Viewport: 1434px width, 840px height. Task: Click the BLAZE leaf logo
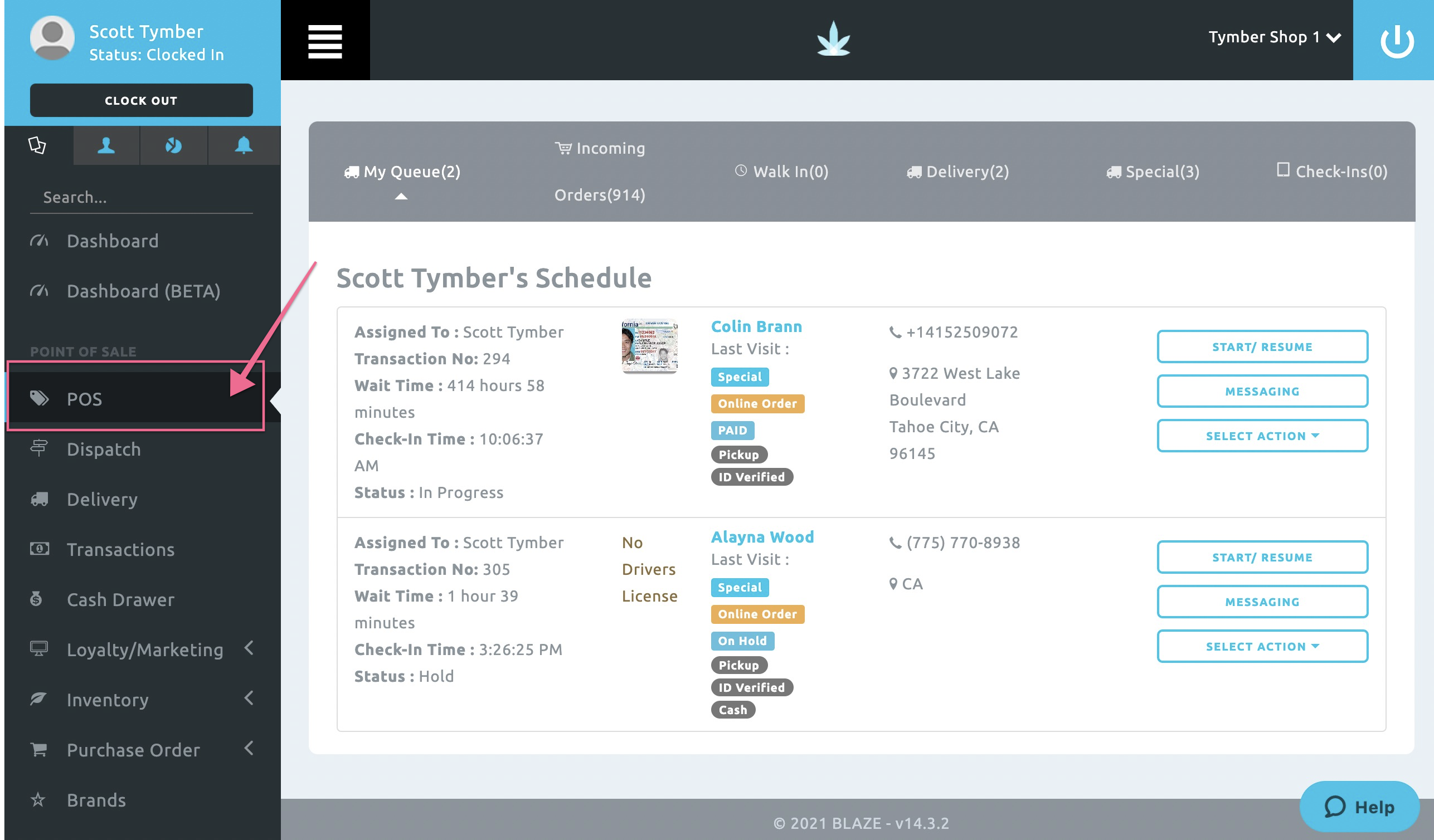(x=833, y=39)
